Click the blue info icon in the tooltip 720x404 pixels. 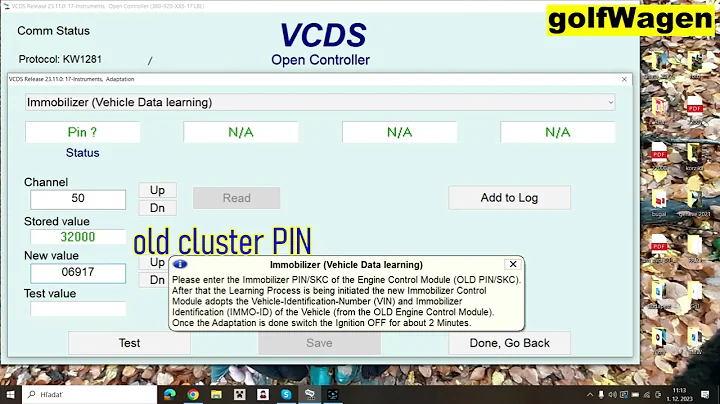click(x=180, y=264)
